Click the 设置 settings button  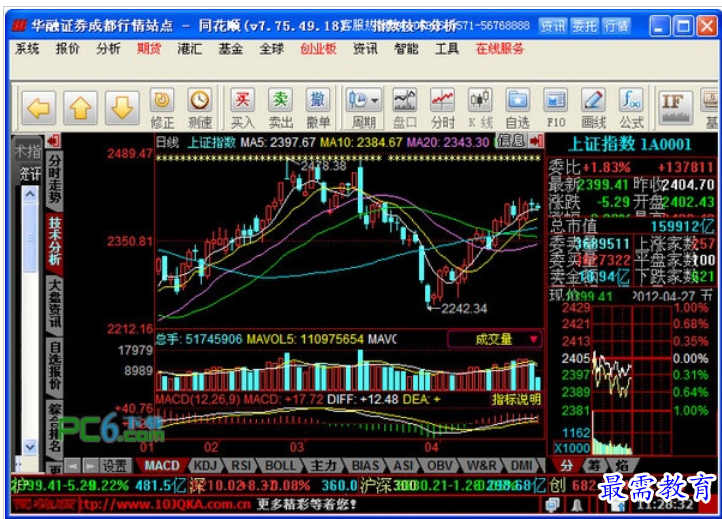pos(114,466)
